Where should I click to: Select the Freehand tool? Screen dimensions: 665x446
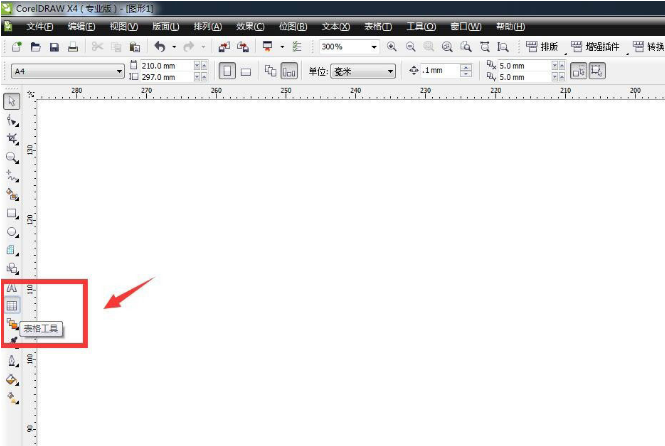click(12, 176)
